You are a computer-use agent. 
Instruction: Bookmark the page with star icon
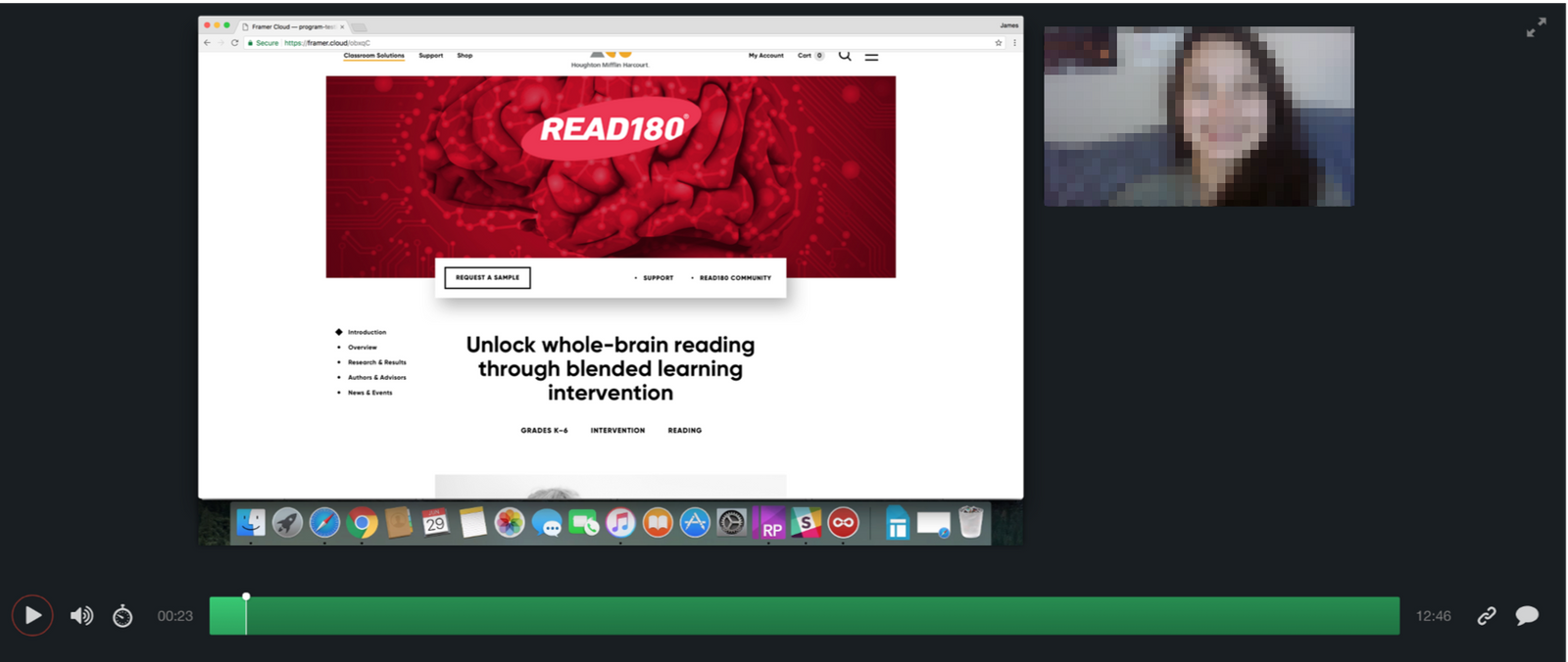click(999, 43)
